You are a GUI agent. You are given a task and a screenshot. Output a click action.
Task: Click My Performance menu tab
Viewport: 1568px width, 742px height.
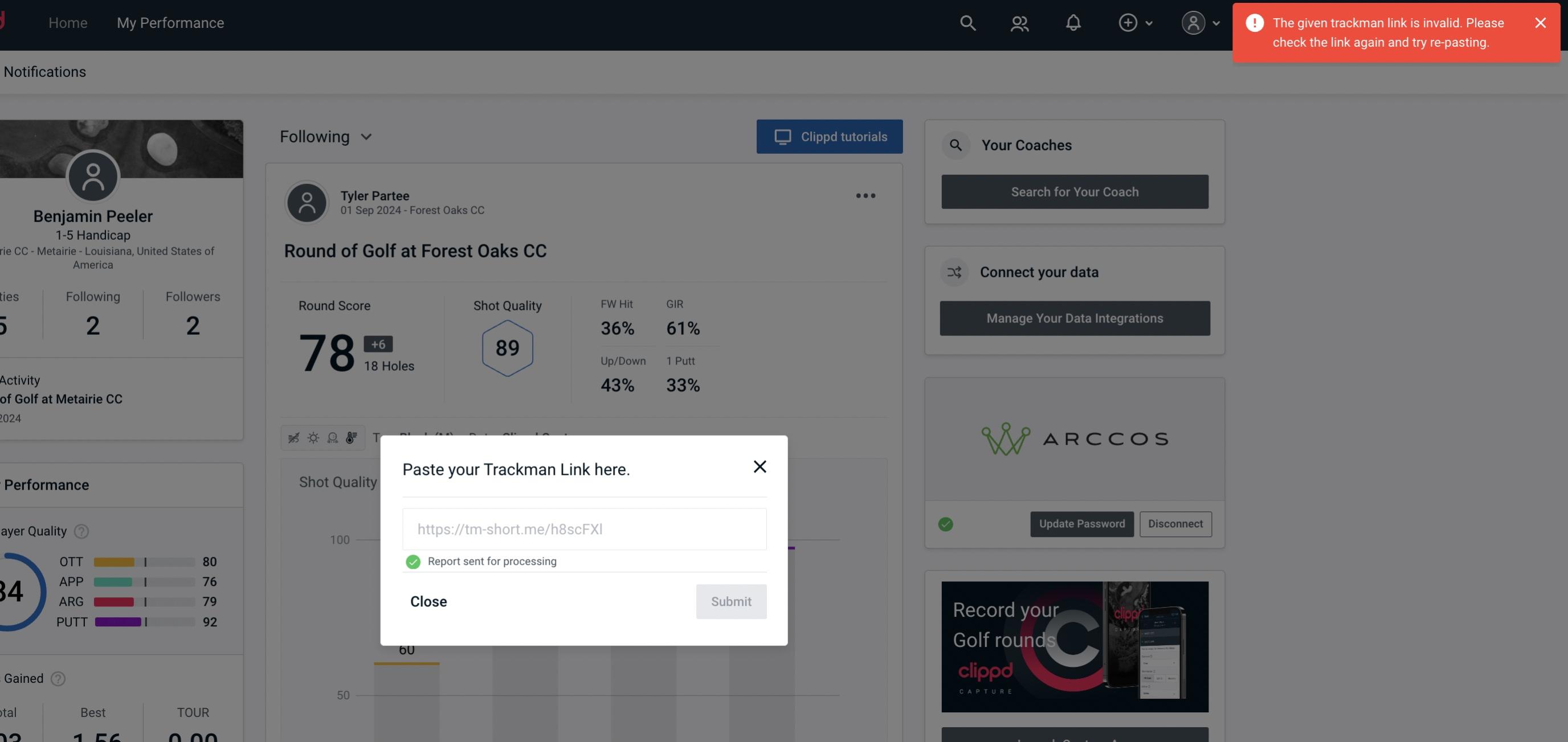coord(170,22)
